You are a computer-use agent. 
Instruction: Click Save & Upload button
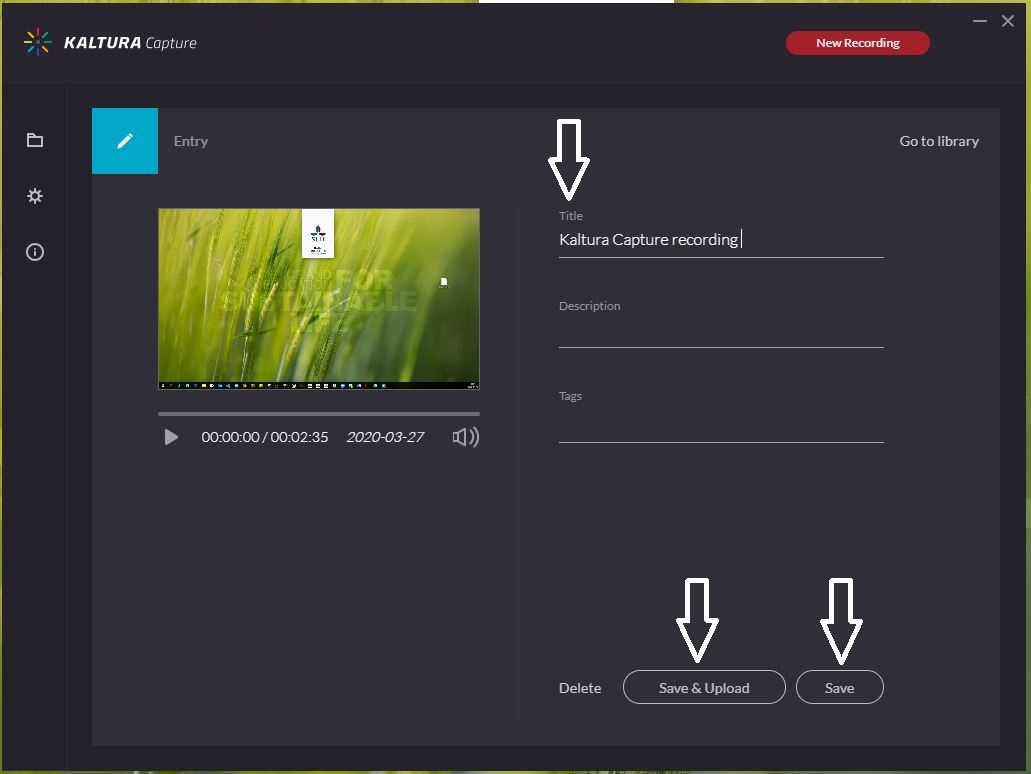coord(704,687)
